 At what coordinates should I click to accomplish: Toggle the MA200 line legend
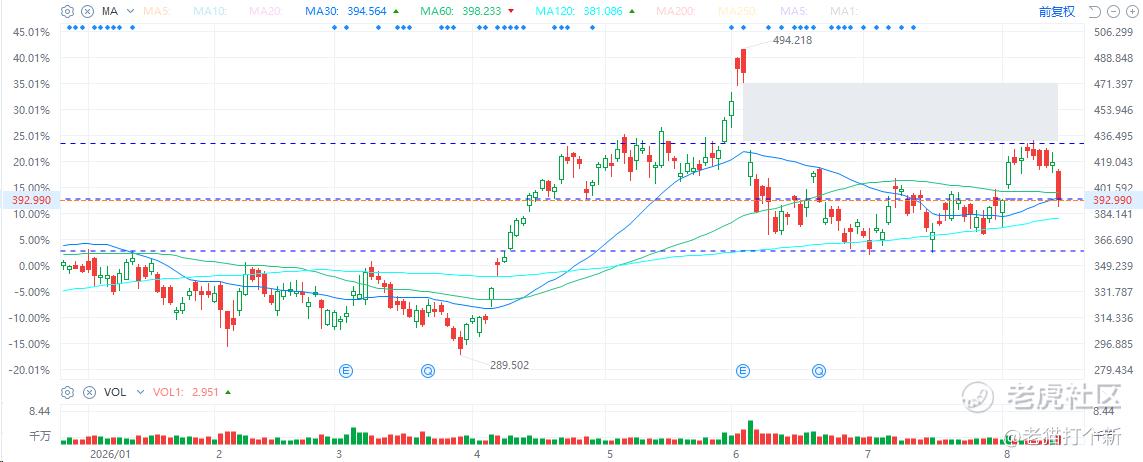tap(675, 12)
